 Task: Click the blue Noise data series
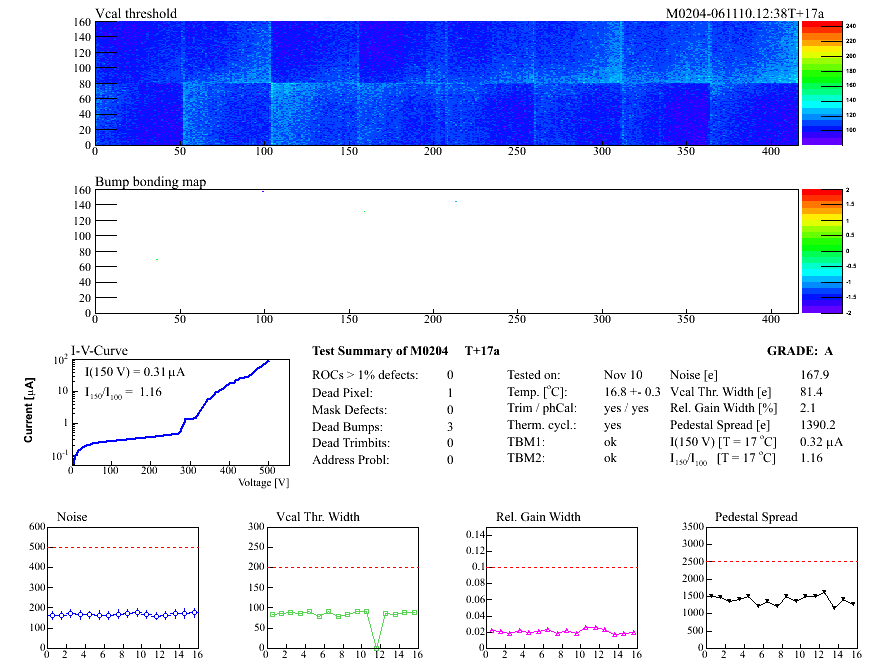123,614
